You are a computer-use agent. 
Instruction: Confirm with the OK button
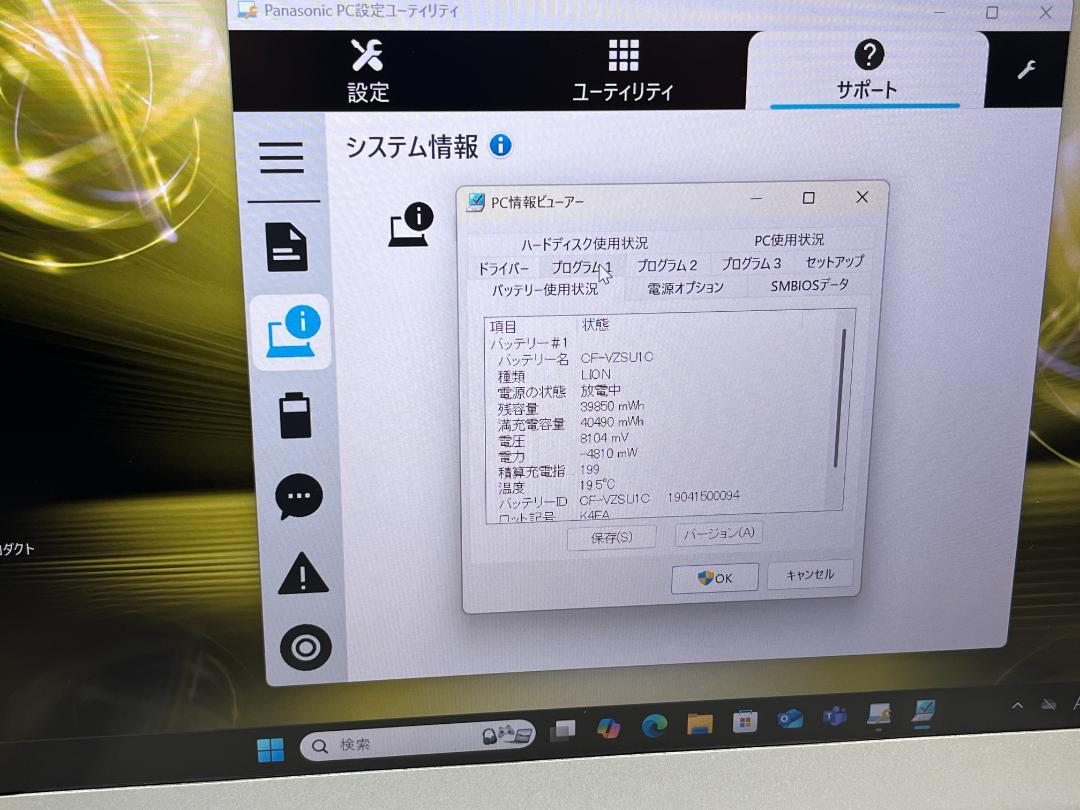[x=715, y=578]
